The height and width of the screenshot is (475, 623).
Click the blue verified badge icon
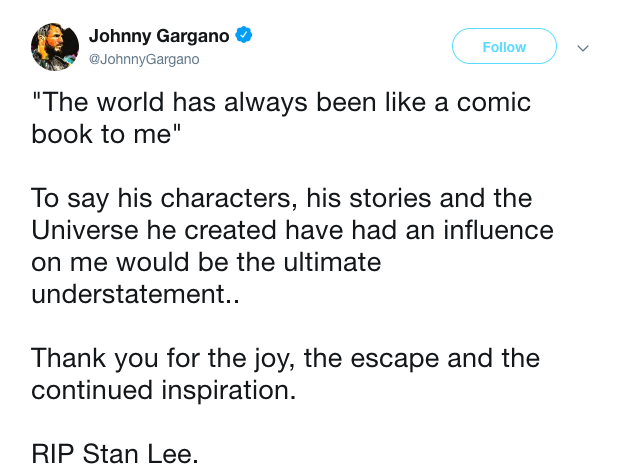244,36
